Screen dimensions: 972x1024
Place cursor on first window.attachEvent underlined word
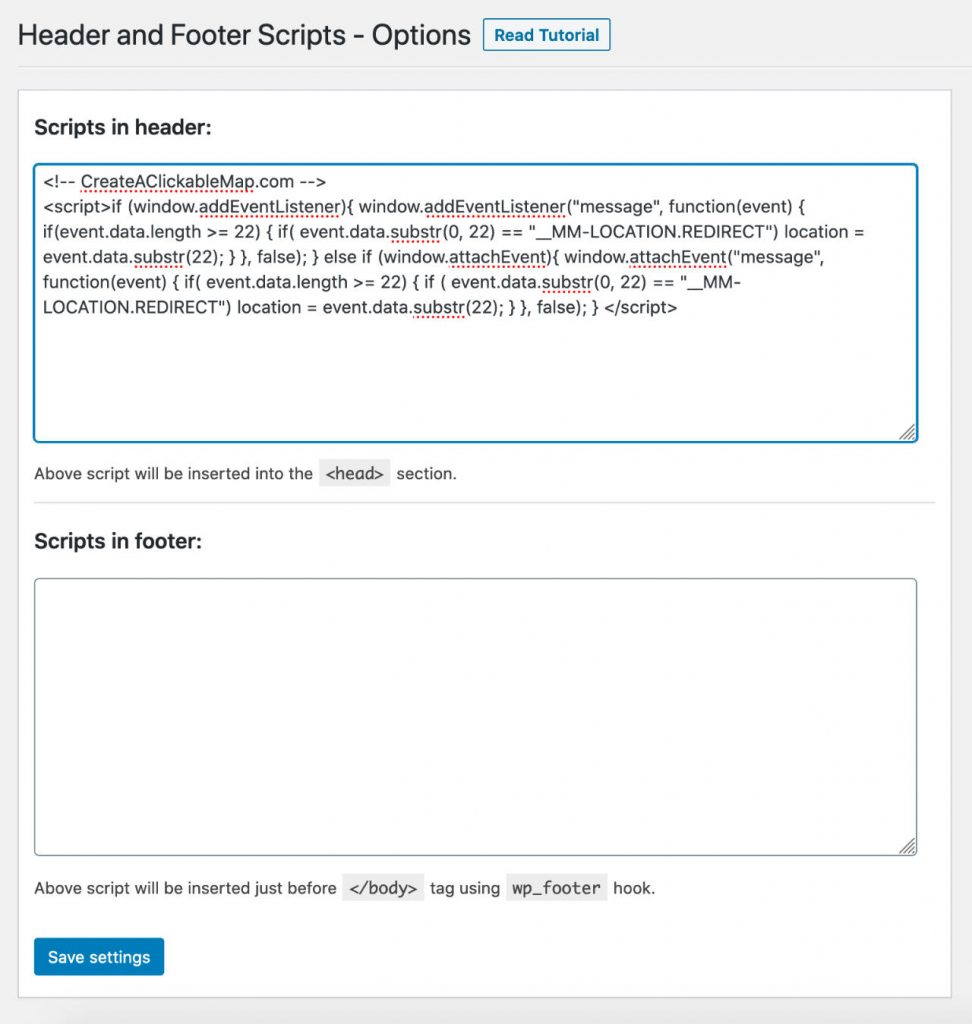[x=497, y=257]
